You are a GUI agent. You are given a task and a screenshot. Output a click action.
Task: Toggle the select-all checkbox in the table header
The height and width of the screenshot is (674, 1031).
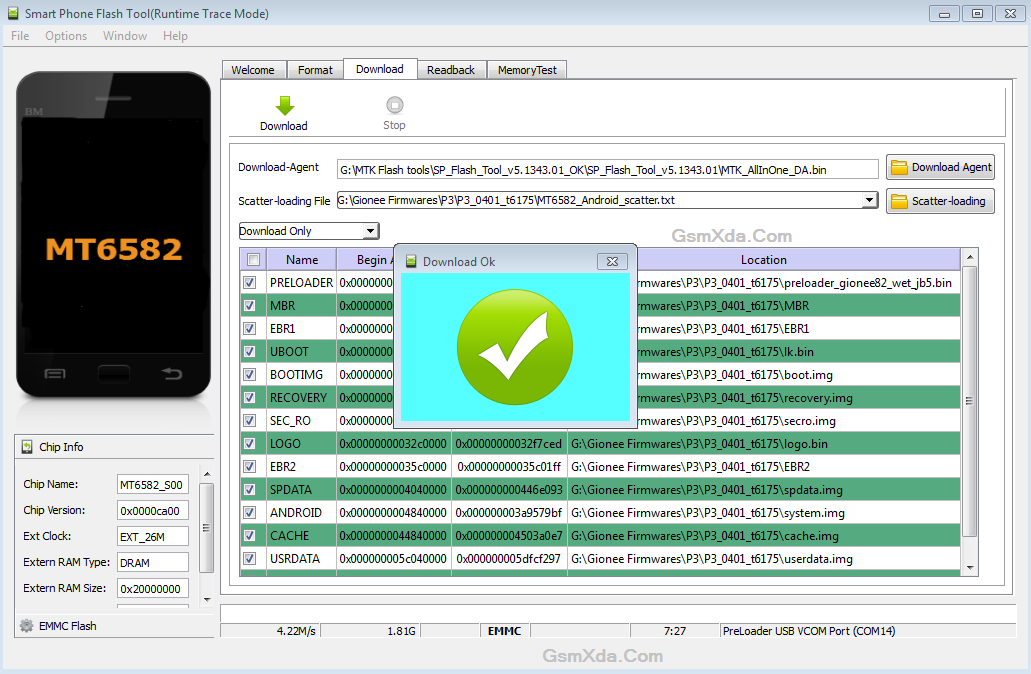coord(254,260)
